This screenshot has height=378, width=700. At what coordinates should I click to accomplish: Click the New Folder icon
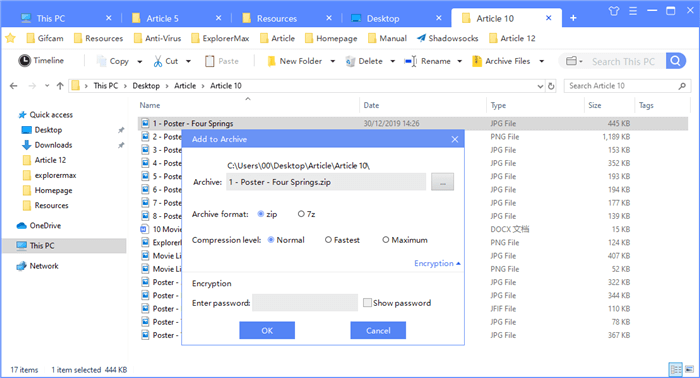pos(271,61)
